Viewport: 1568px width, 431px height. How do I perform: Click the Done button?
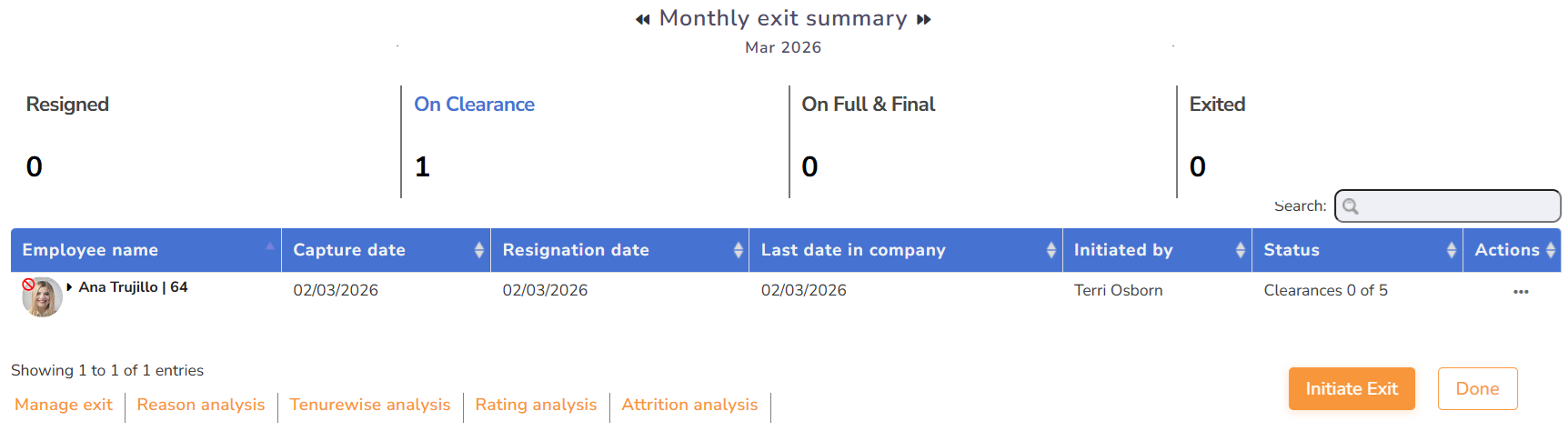(x=1477, y=389)
